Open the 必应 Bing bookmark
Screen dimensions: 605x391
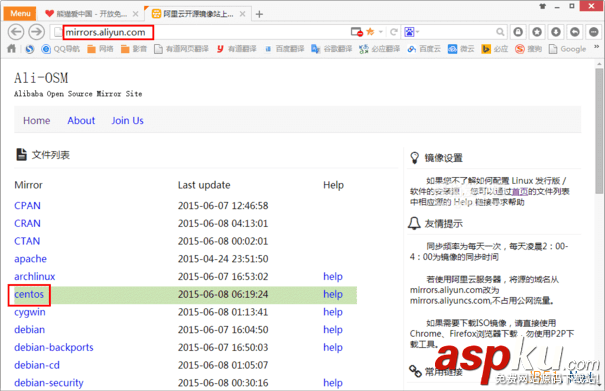coord(495,49)
